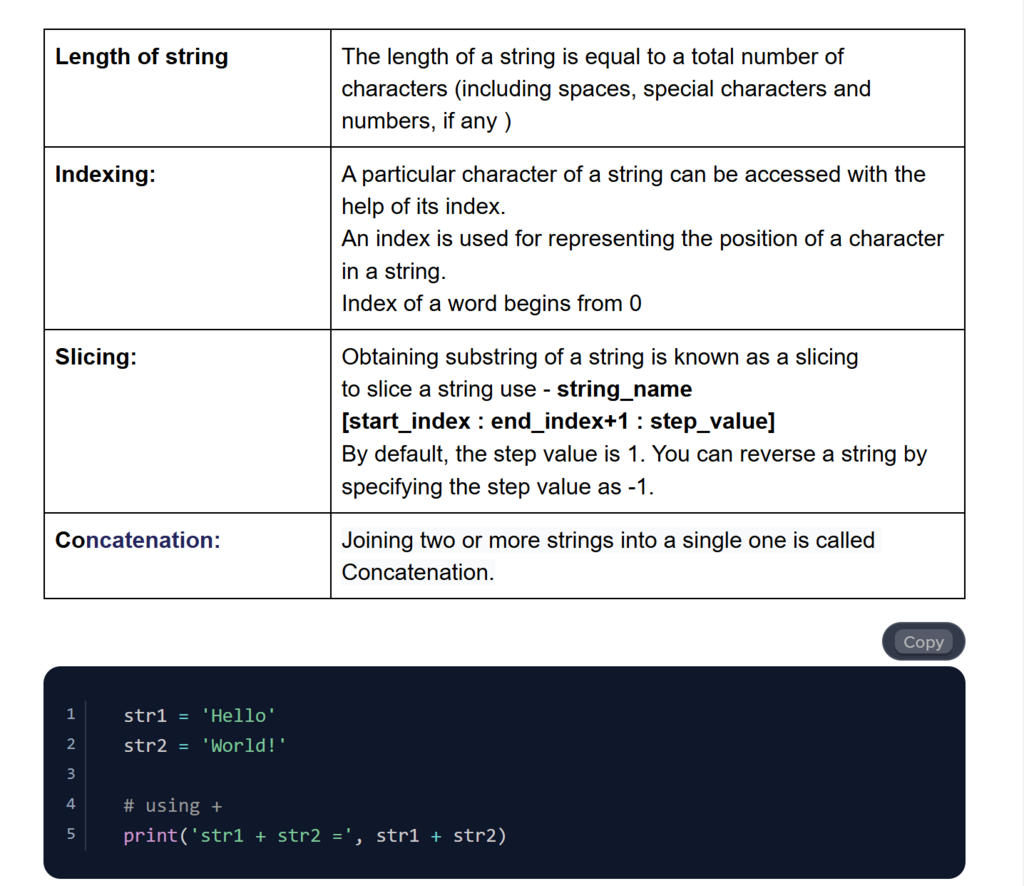Click the 'Indexing:' table heading
This screenshot has width=1024, height=886.
[105, 174]
